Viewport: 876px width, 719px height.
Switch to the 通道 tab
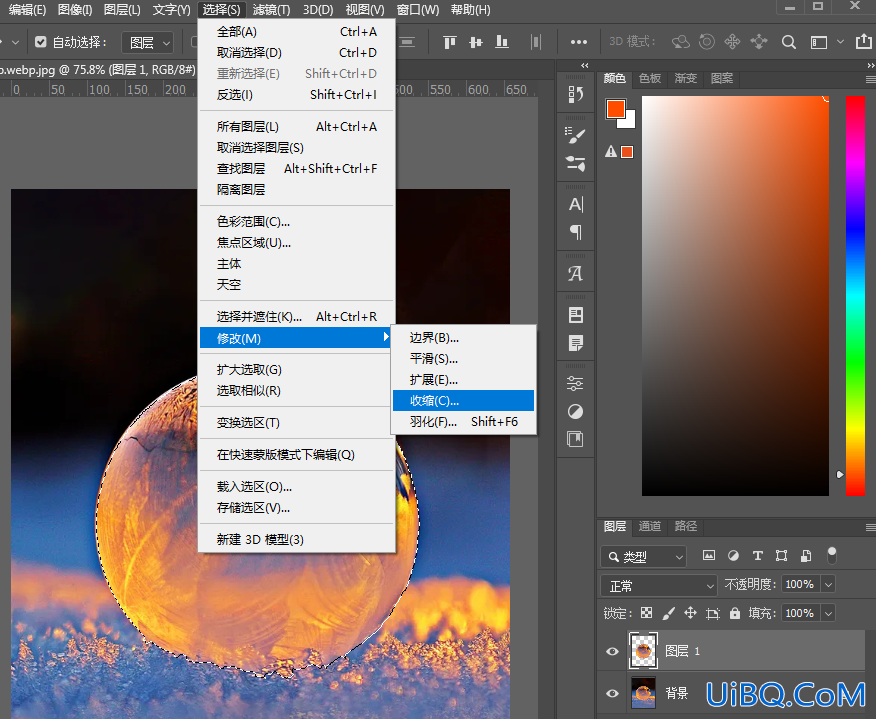point(650,526)
